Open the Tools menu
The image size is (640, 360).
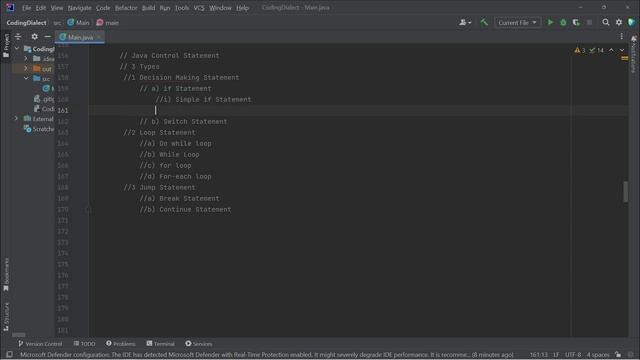(182, 8)
